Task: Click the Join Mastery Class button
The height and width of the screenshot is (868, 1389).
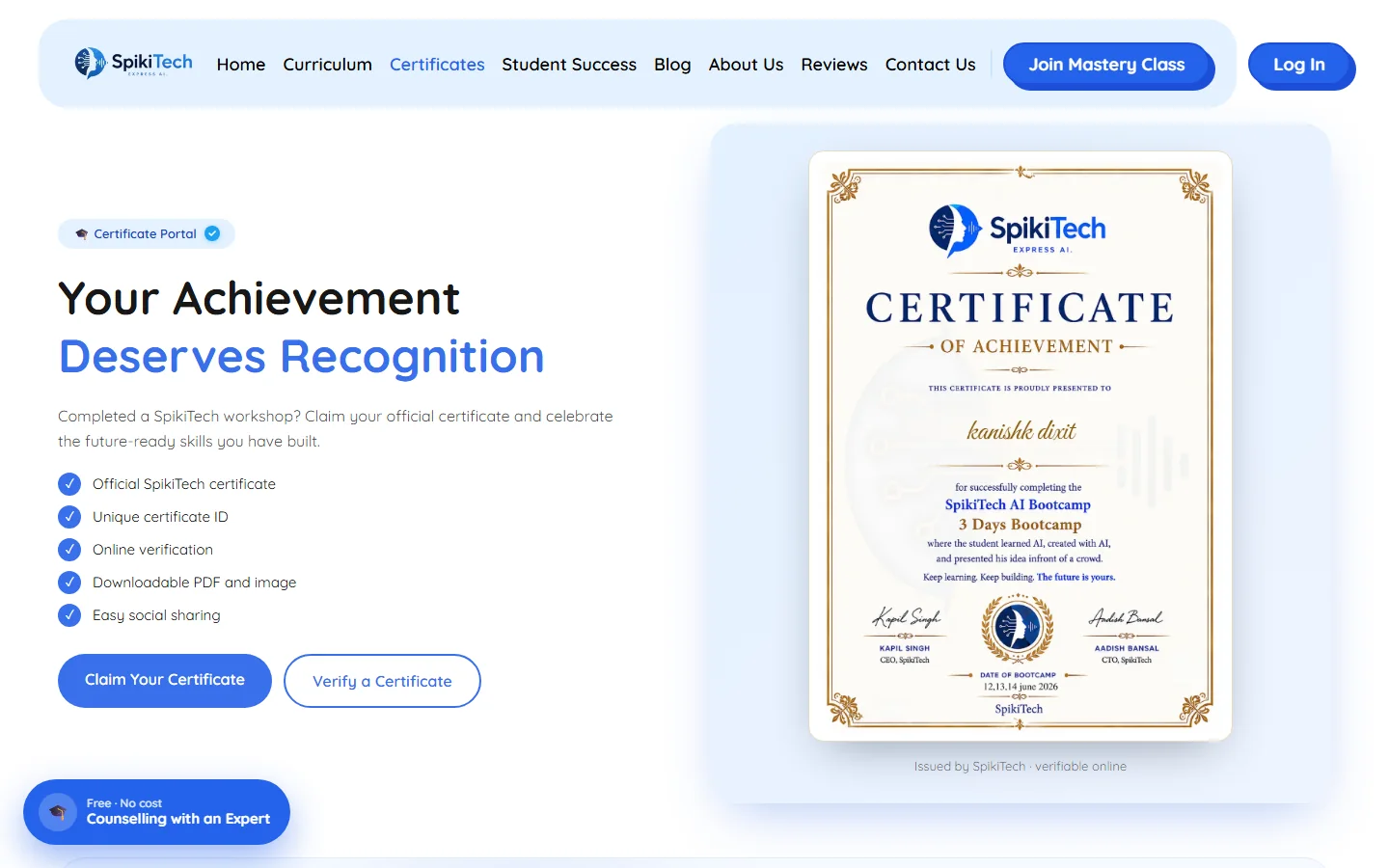Action: click(1107, 65)
